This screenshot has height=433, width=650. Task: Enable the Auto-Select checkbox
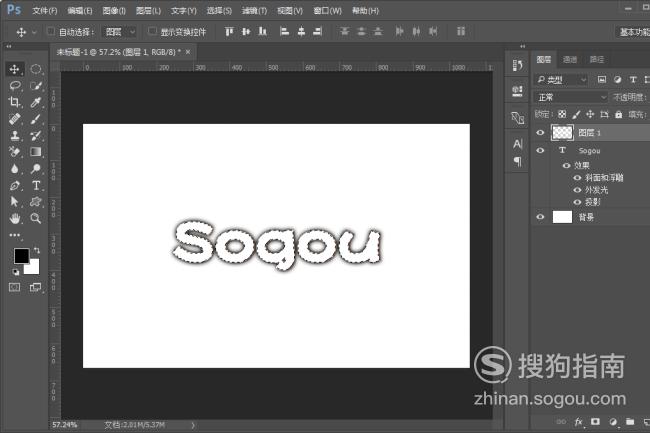tap(51, 31)
